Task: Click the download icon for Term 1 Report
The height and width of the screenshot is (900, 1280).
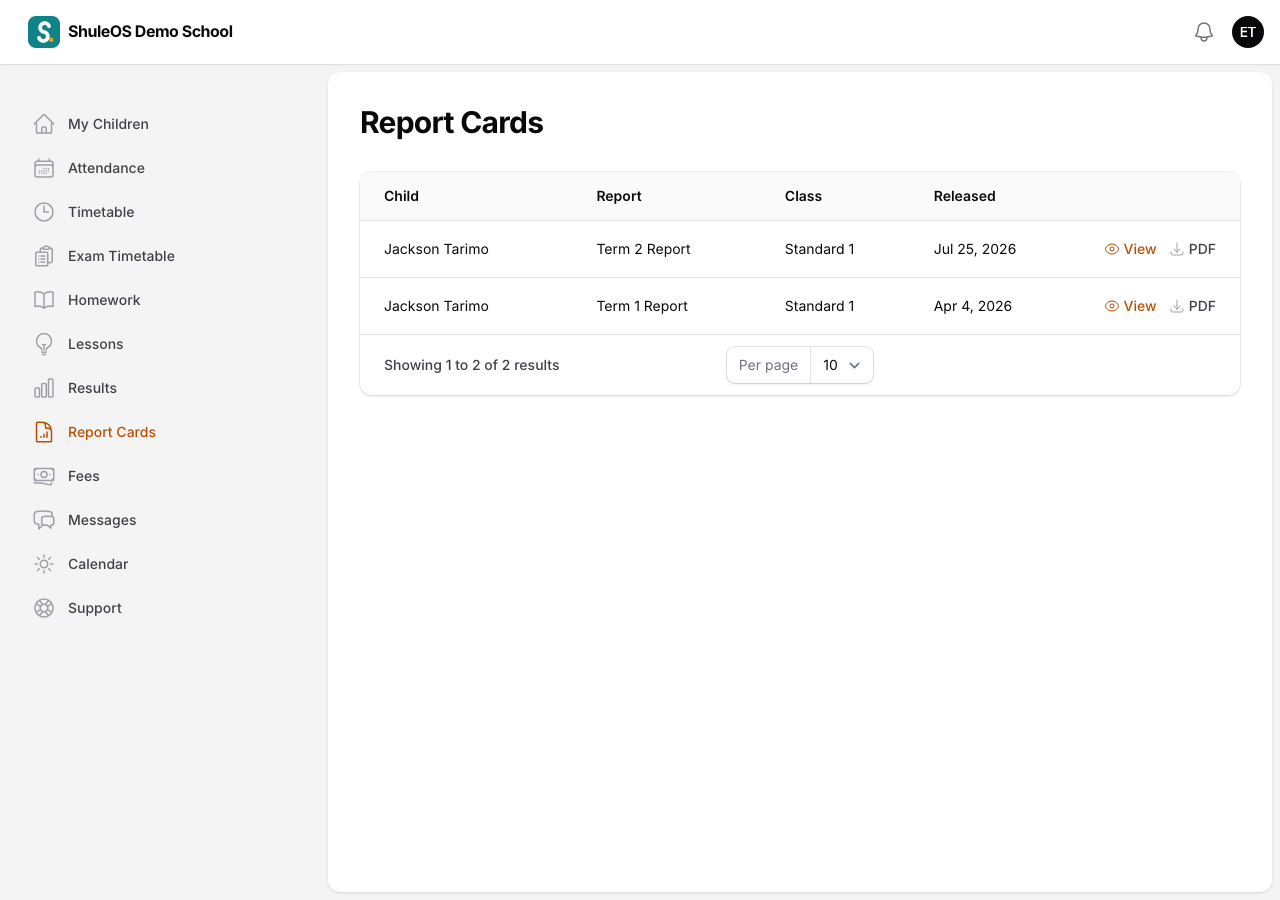Action: point(1177,306)
